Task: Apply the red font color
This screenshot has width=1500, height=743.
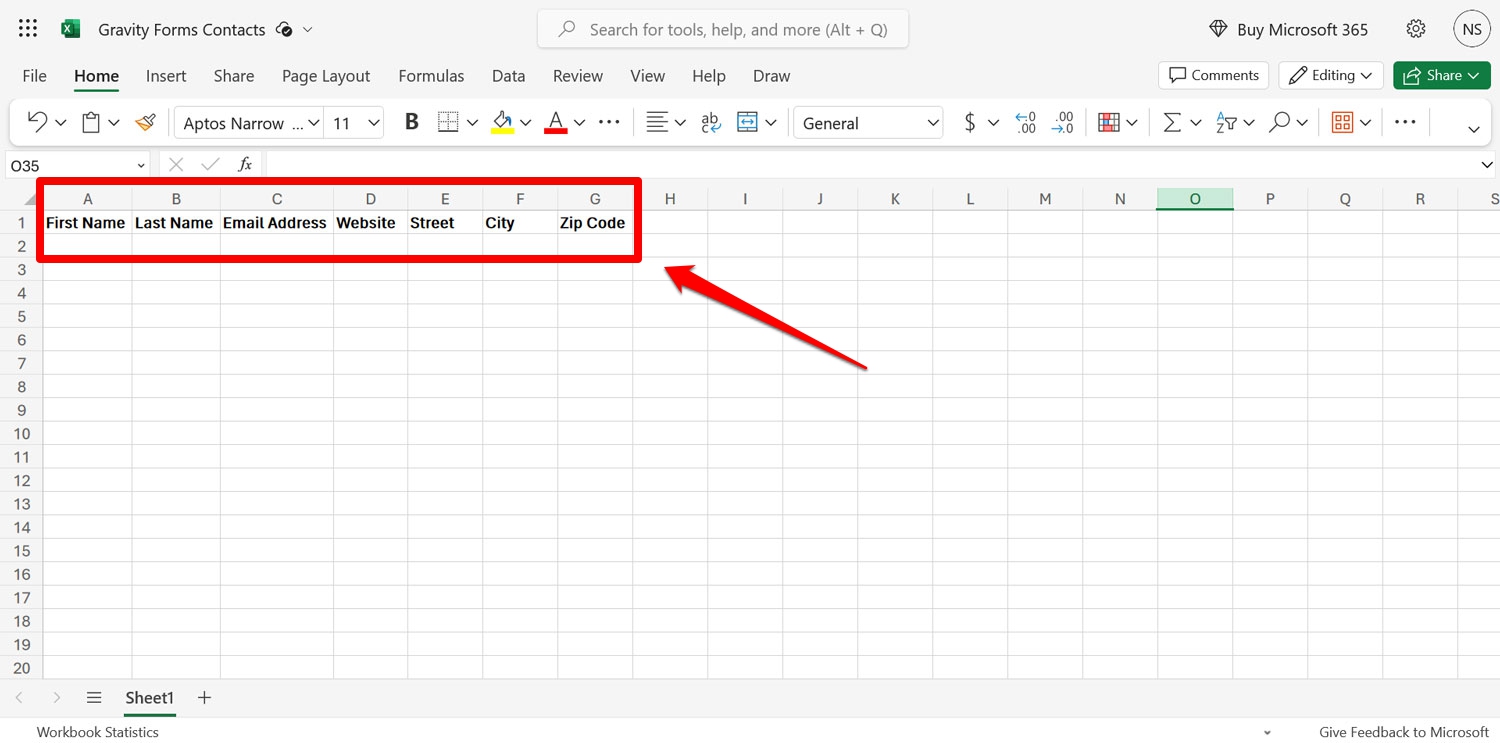Action: pos(556,122)
